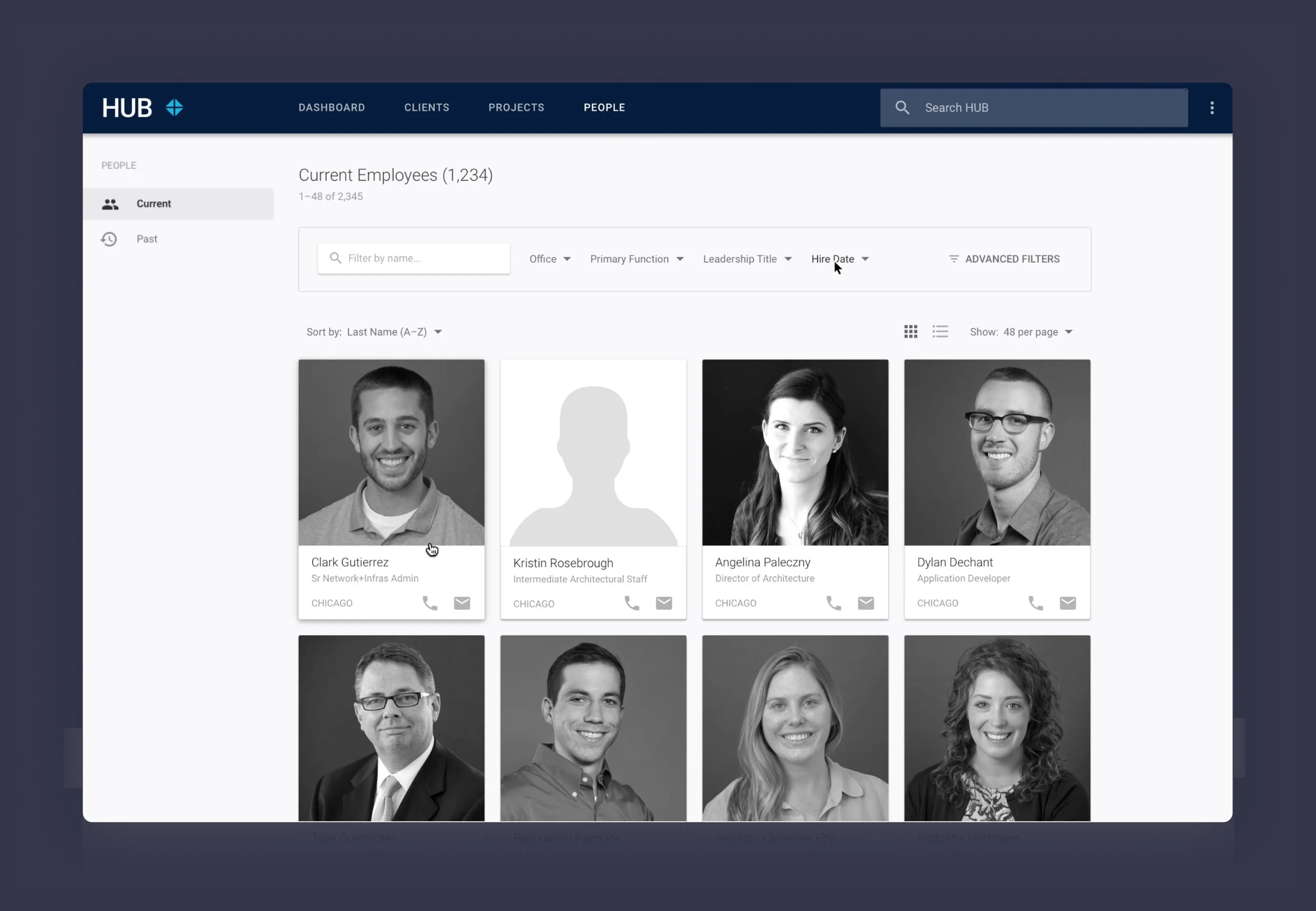Click the HUB logo icon
The height and width of the screenshot is (911, 1316).
tap(174, 107)
